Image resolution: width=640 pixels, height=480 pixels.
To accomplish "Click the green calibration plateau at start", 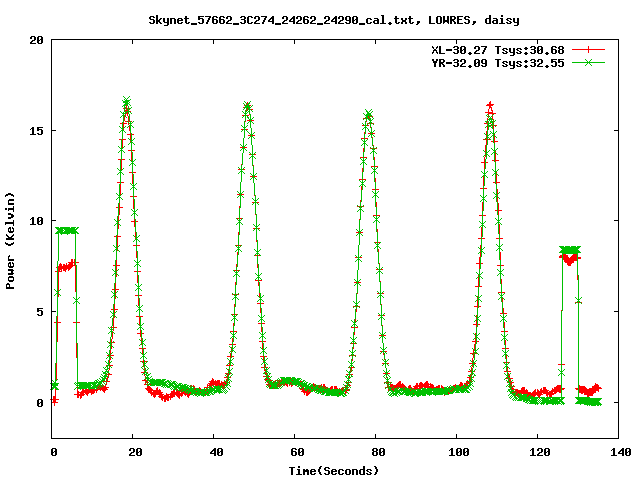I will pyautogui.click(x=67, y=231).
